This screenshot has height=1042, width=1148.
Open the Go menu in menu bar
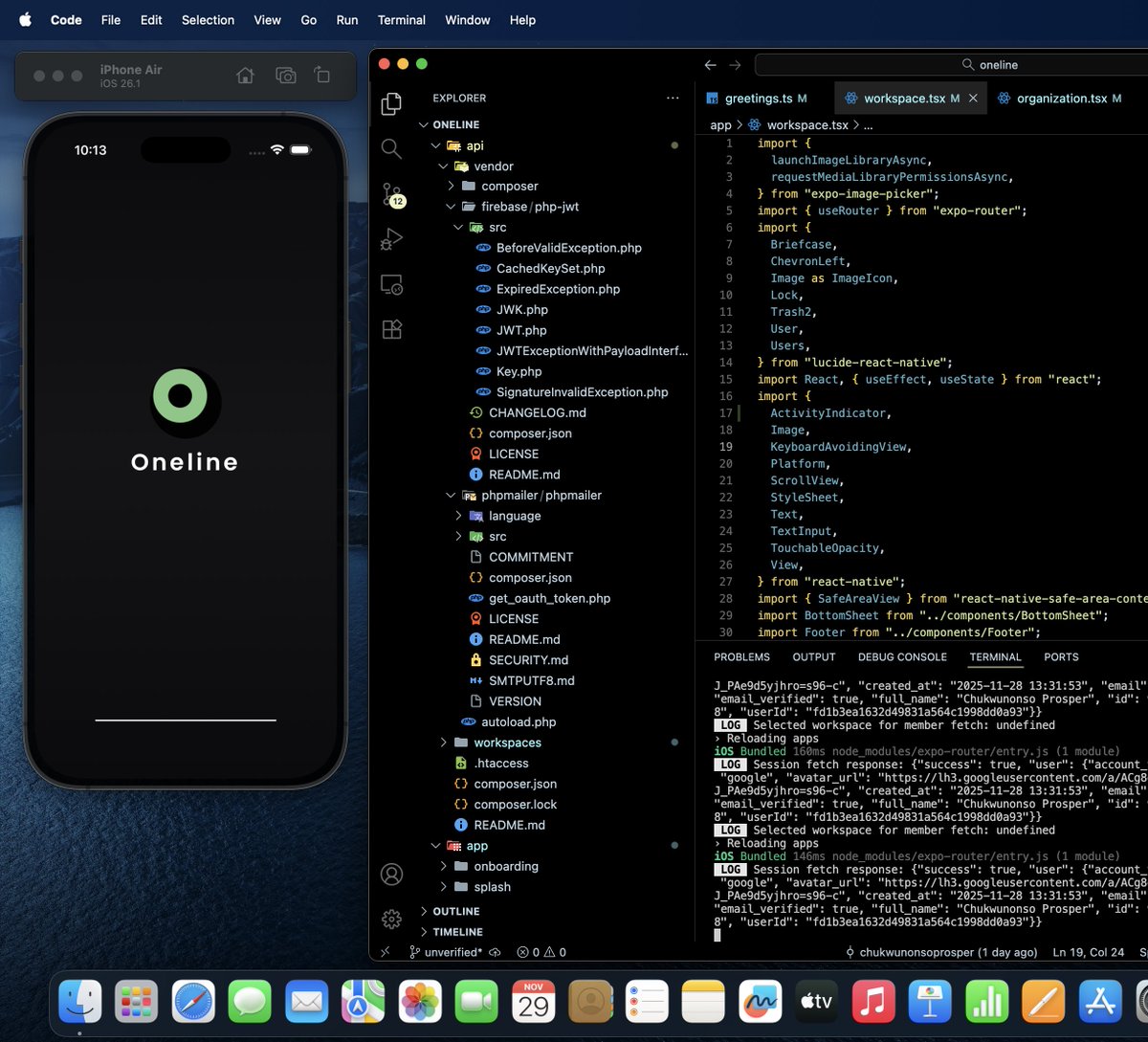coord(309,19)
